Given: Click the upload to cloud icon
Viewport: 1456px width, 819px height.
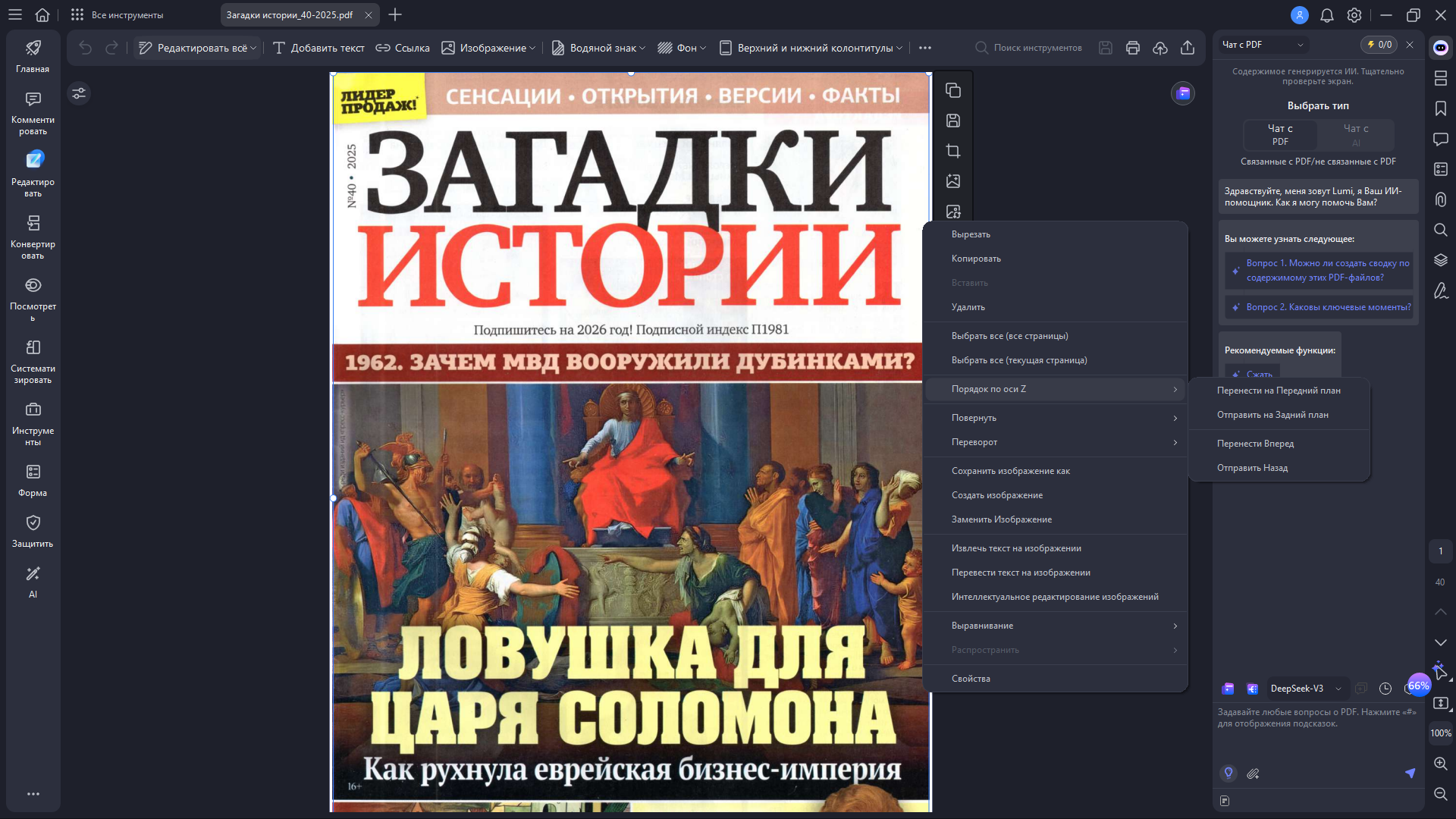Looking at the screenshot, I should 1160,48.
